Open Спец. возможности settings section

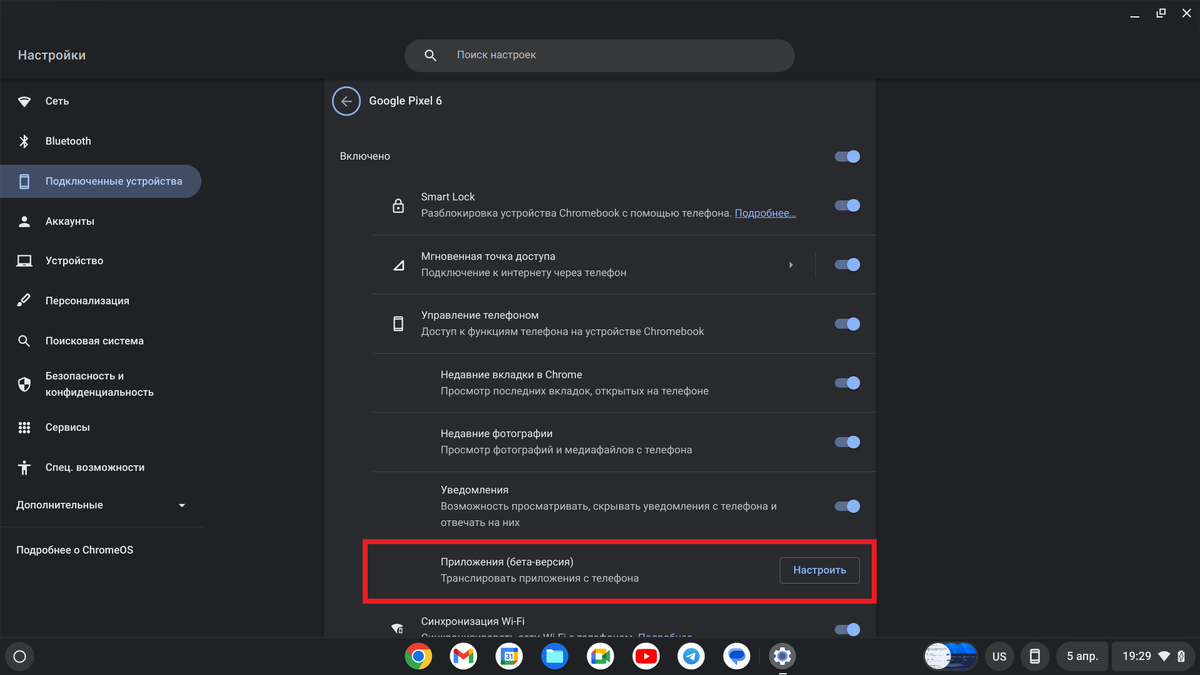click(100, 467)
